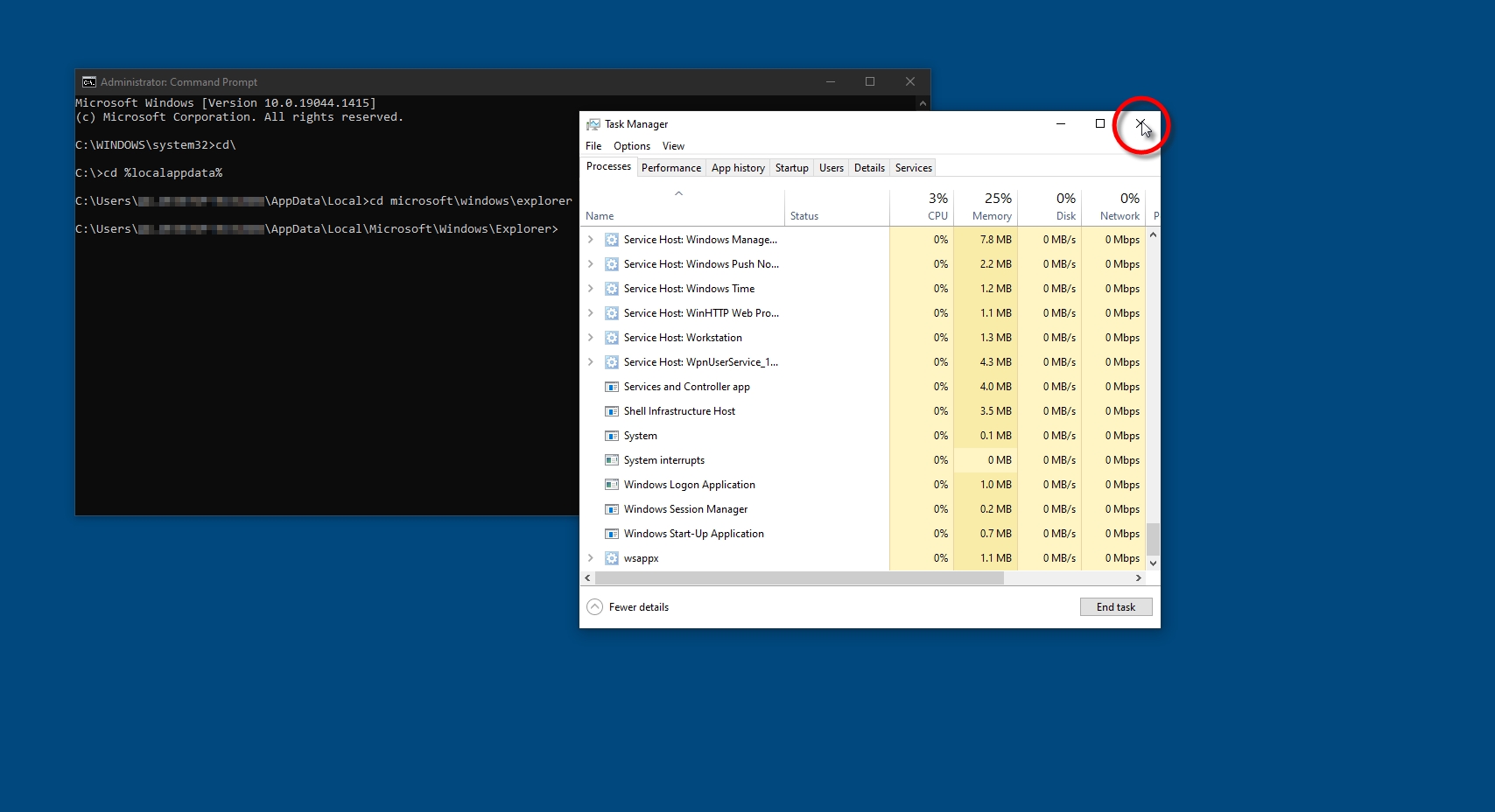Viewport: 1495px width, 812px height.
Task: Click the horizontal scrollbar right arrow
Action: click(x=1138, y=578)
